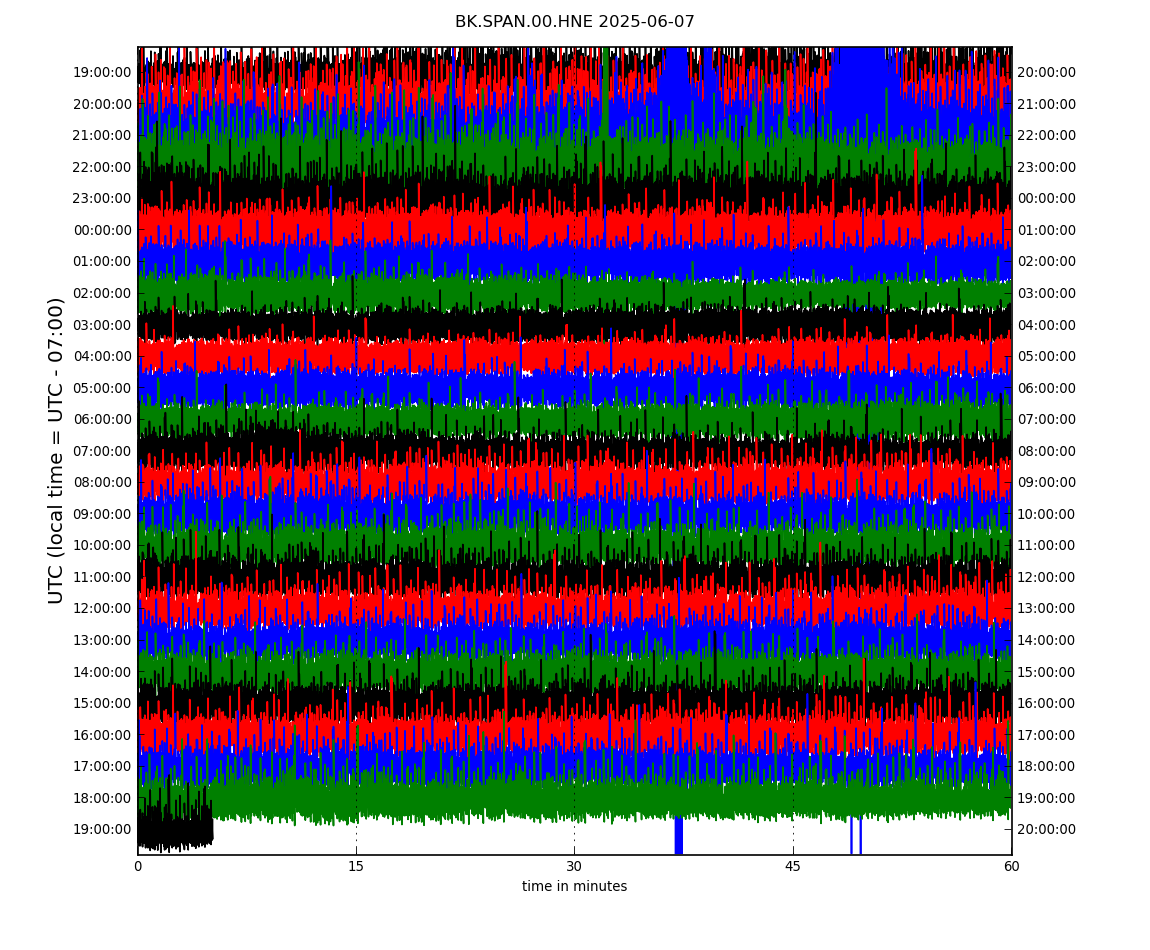Viewport: 1150px width, 950px height.
Task: Click UTC axis label 01:00:00
Action: tap(103, 262)
